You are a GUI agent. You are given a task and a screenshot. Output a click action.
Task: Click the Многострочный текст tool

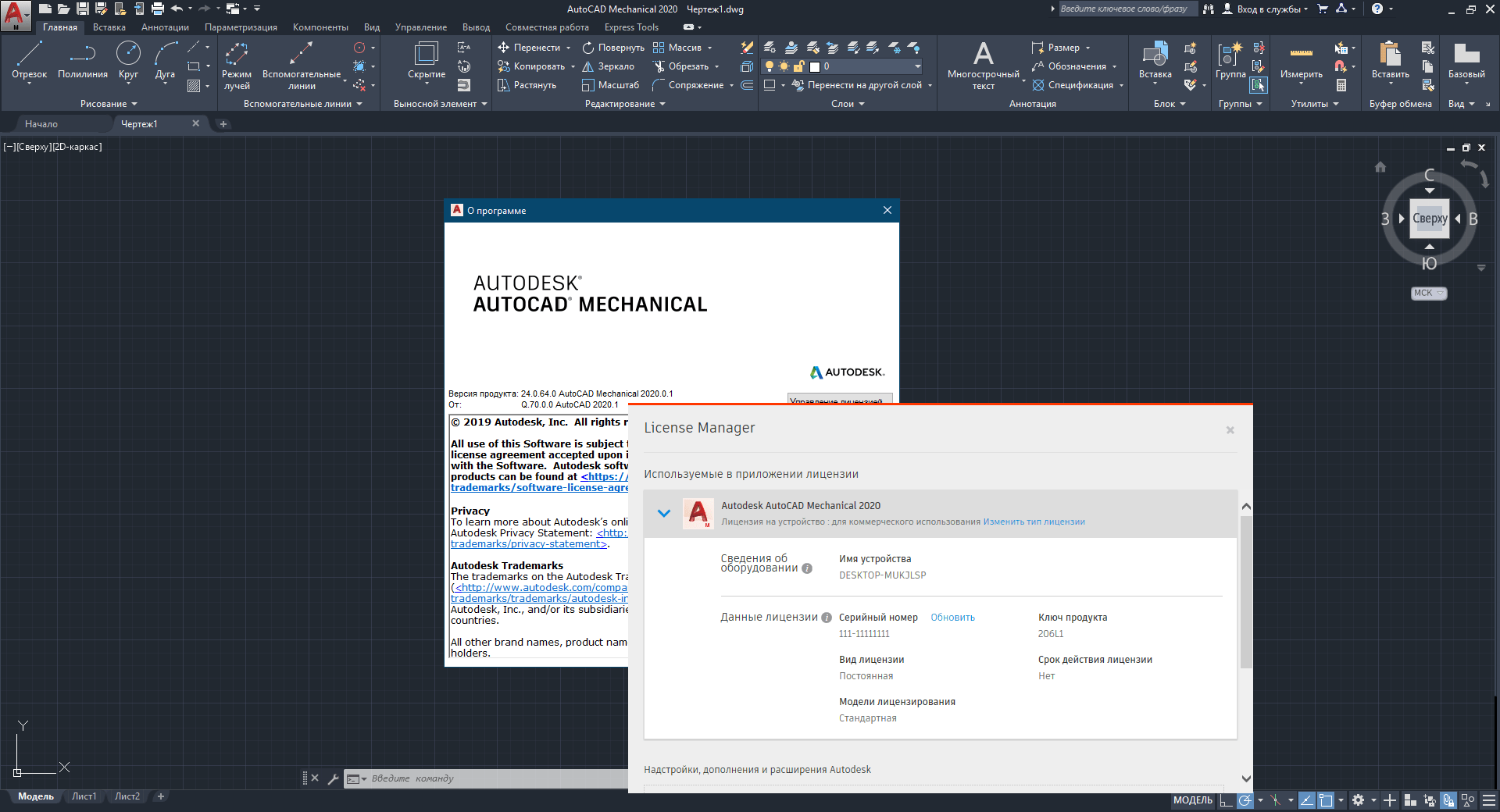click(x=984, y=66)
